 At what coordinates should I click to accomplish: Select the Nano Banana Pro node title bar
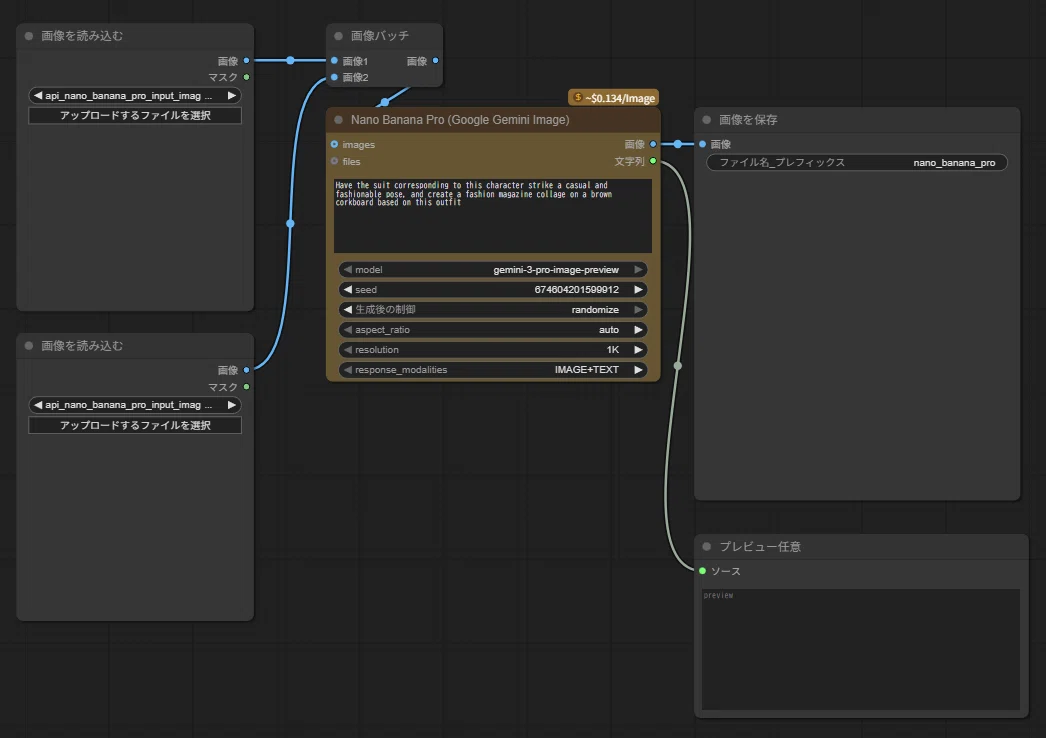pyautogui.click(x=493, y=120)
